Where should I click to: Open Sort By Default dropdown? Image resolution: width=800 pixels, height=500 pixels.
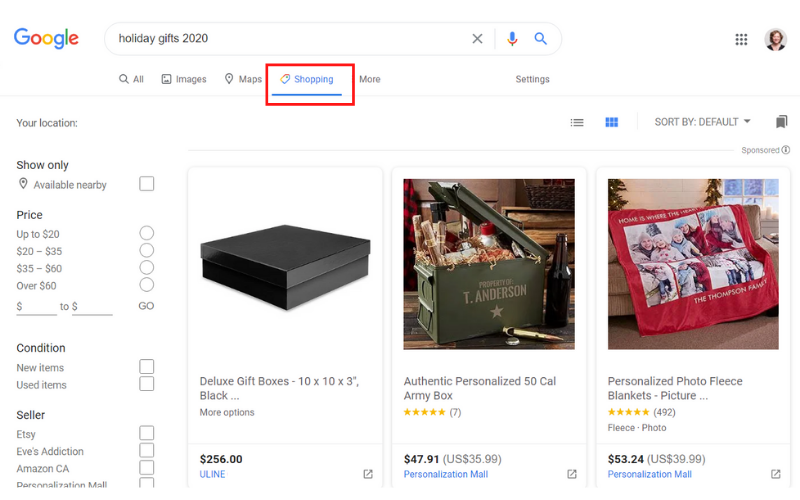click(x=702, y=122)
